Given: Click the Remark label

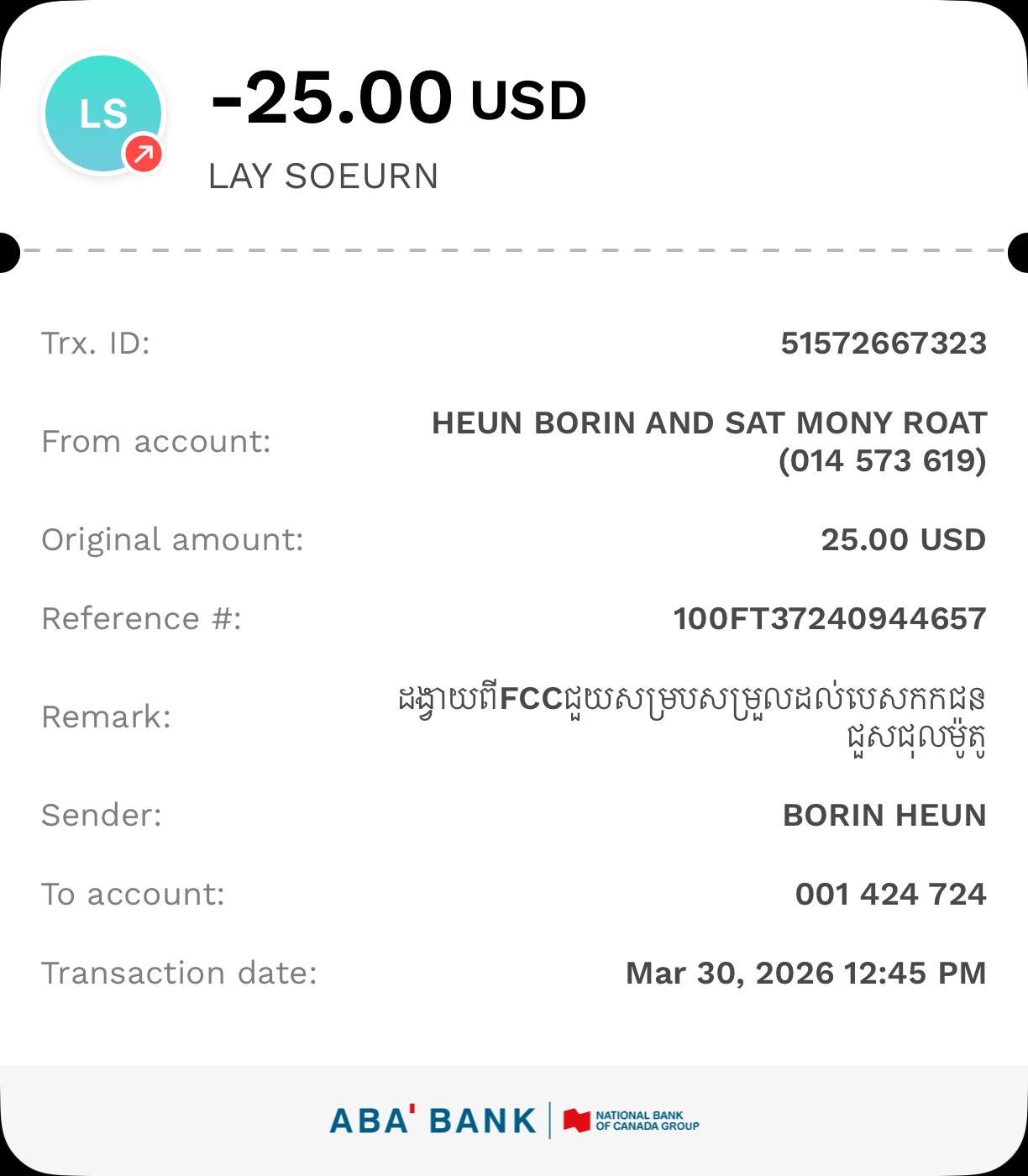Looking at the screenshot, I should [x=106, y=717].
